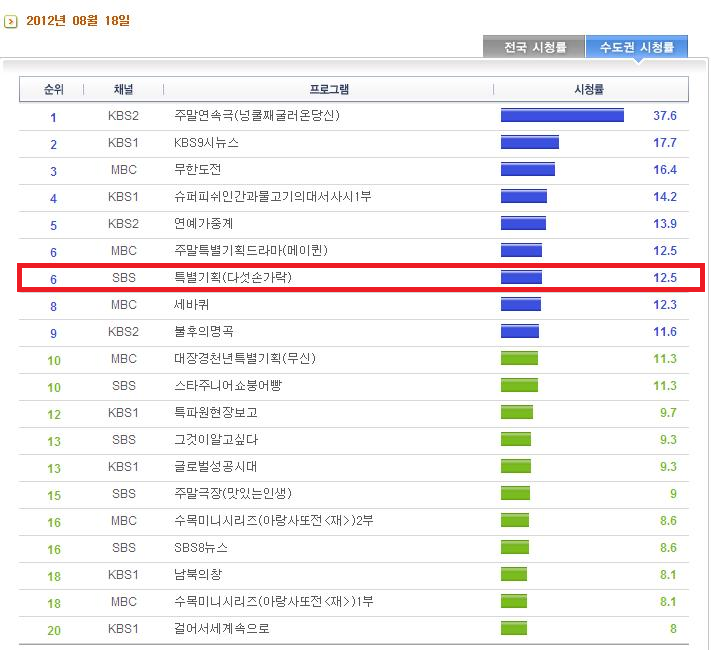Click channel MBC in the 세바퀴 row
This screenshot has width=711, height=650.
pos(124,305)
